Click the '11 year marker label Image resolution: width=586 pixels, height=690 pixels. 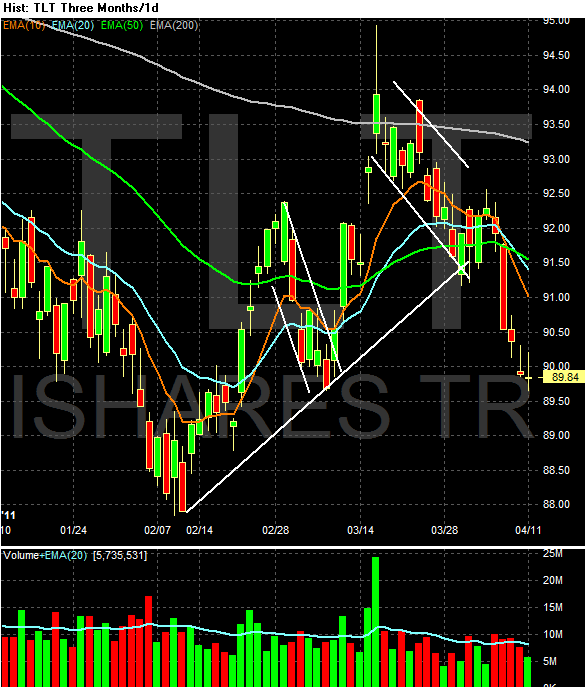(x=8, y=516)
